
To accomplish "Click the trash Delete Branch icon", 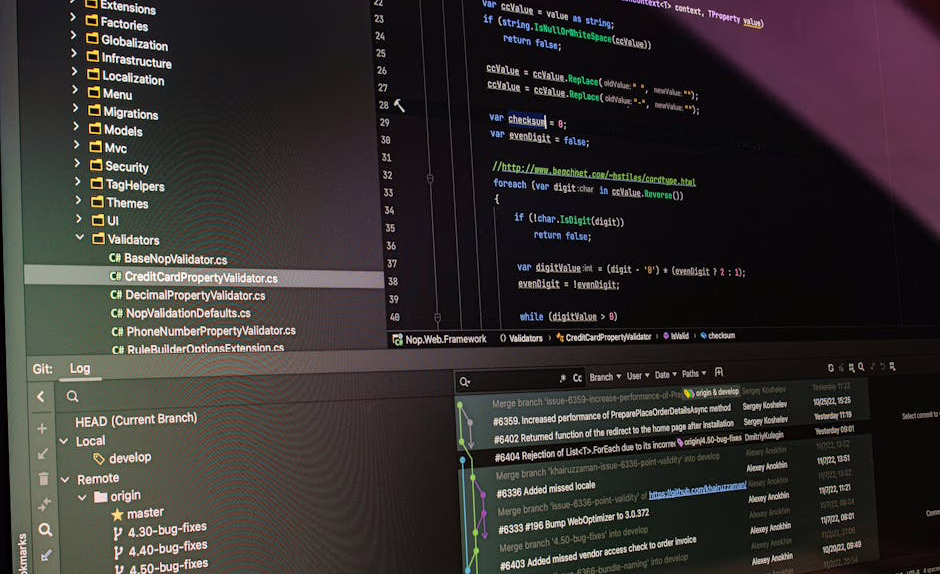I will 43,479.
